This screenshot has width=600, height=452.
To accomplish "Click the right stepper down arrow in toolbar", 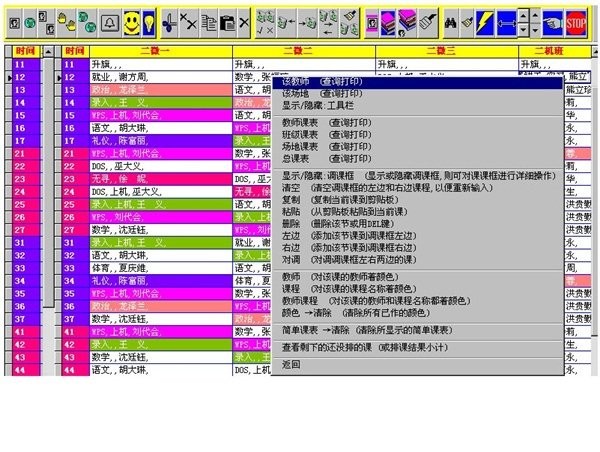I will [x=536, y=29].
